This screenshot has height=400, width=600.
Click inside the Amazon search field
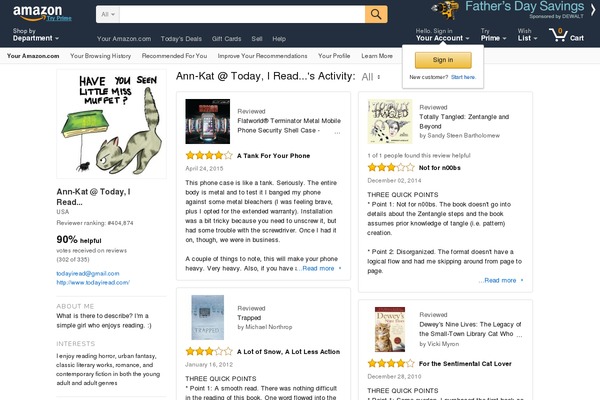coord(242,15)
